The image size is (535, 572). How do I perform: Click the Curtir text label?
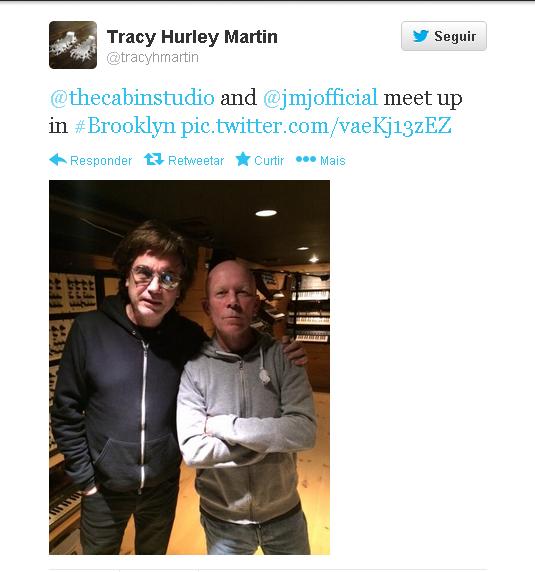269,161
